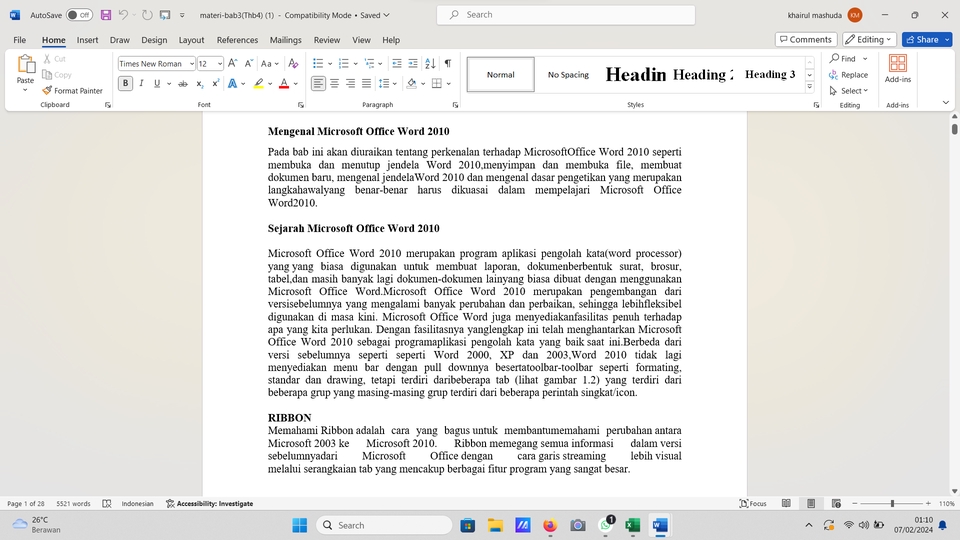Toggle strikethrough formatting
The image size is (960, 540).
click(182, 83)
